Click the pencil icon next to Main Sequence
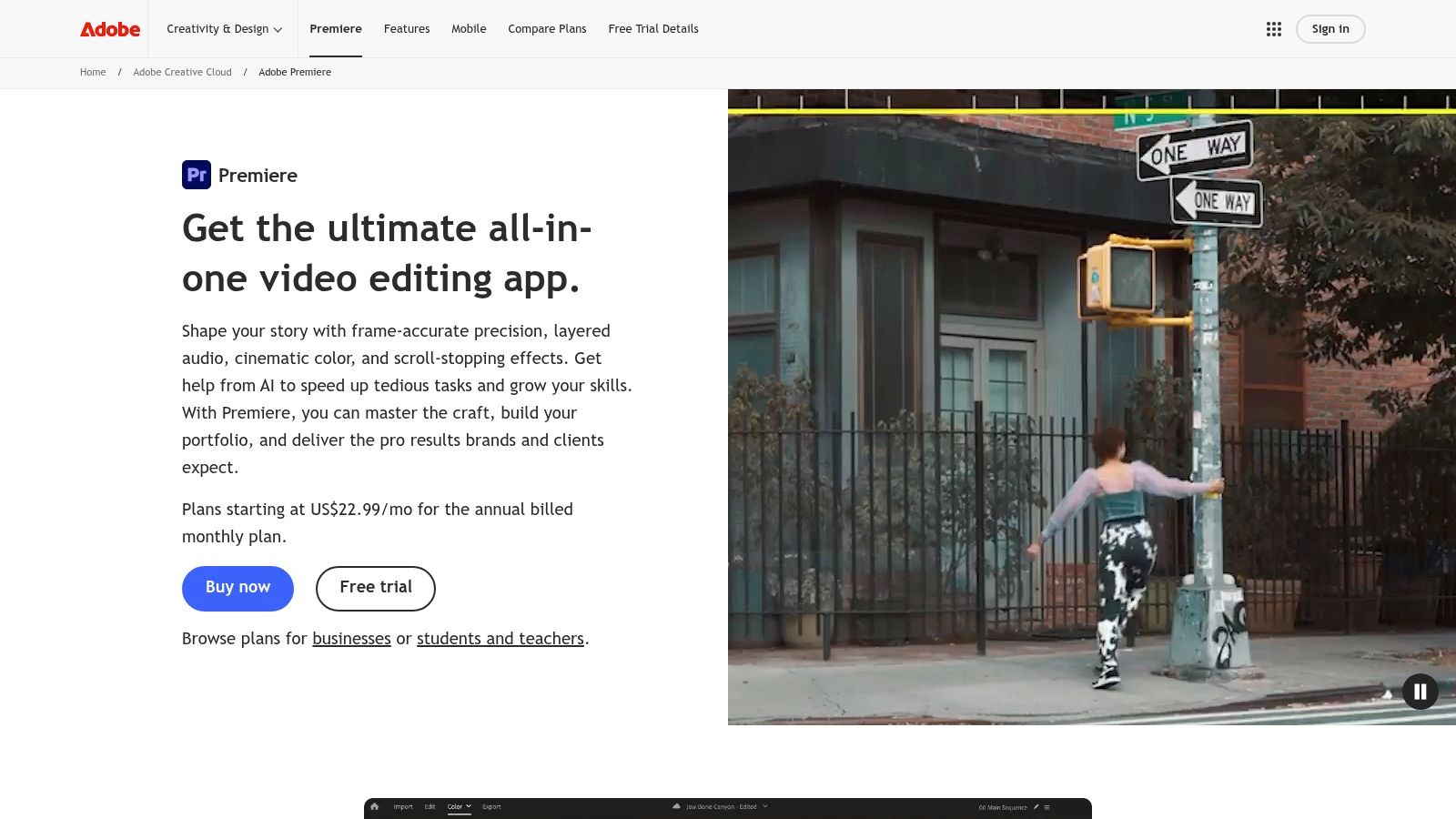The image size is (1456, 819). 1036,807
